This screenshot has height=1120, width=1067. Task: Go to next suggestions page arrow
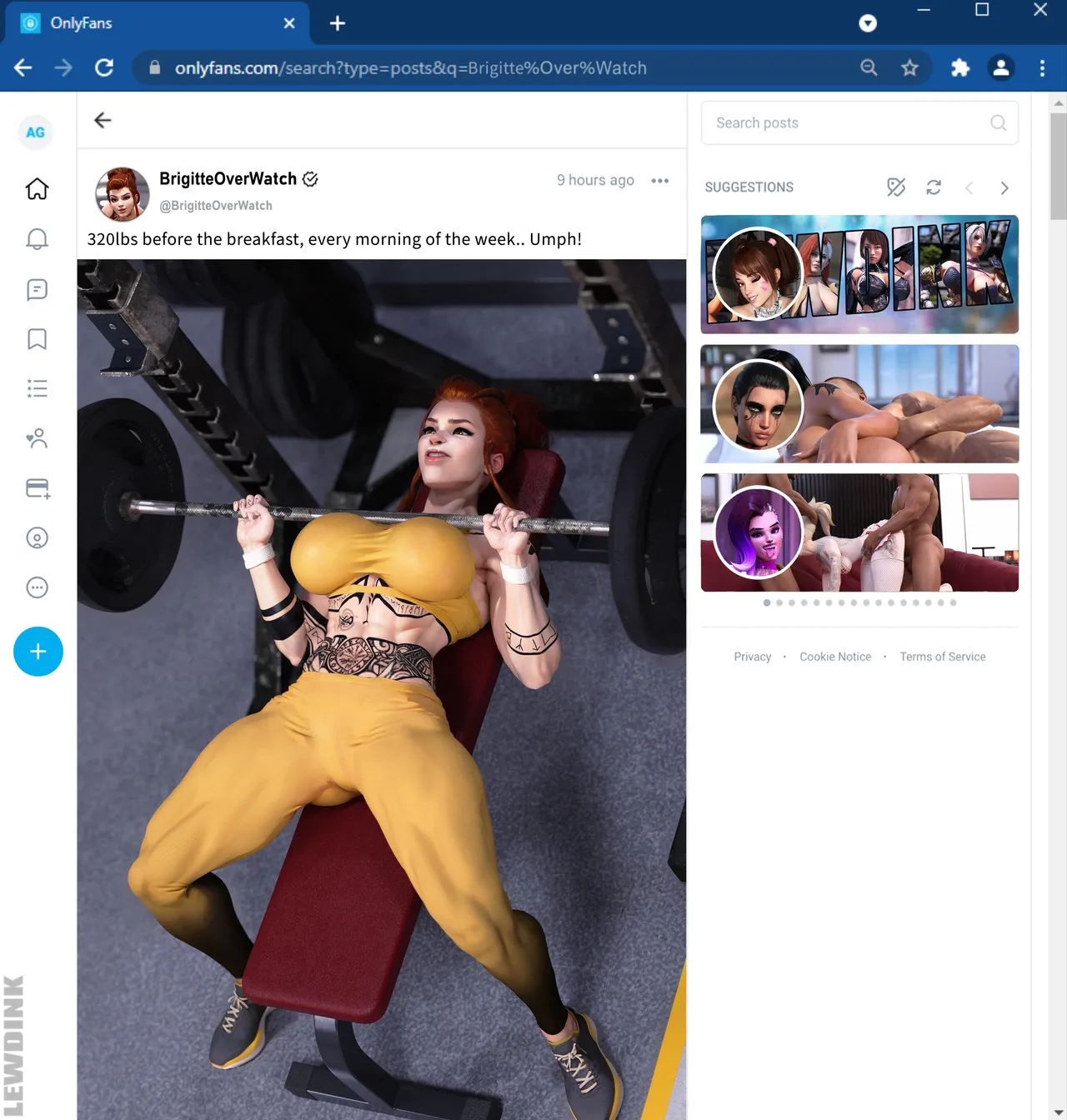pyautogui.click(x=1004, y=188)
